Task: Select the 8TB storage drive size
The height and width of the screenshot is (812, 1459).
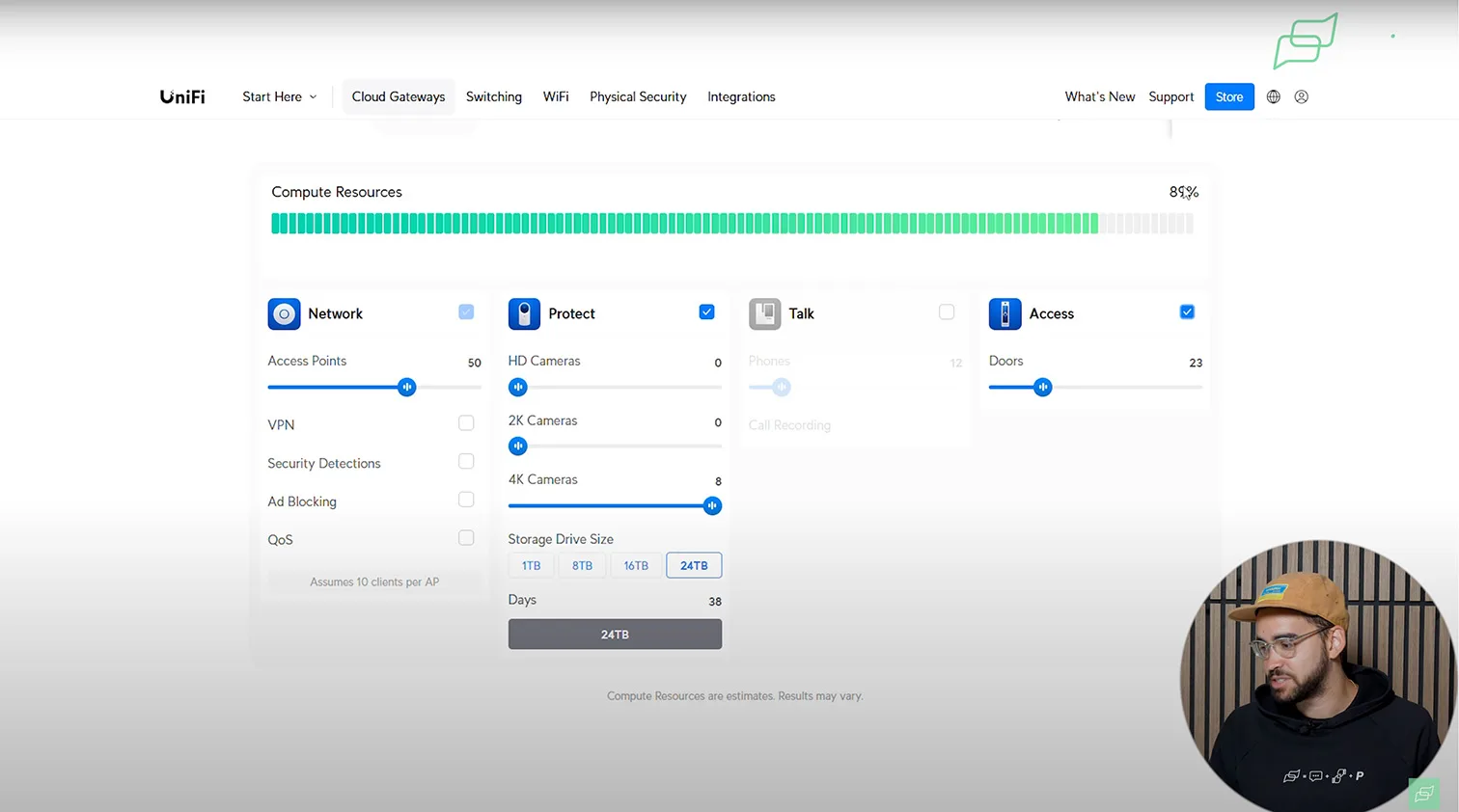Action: (582, 565)
